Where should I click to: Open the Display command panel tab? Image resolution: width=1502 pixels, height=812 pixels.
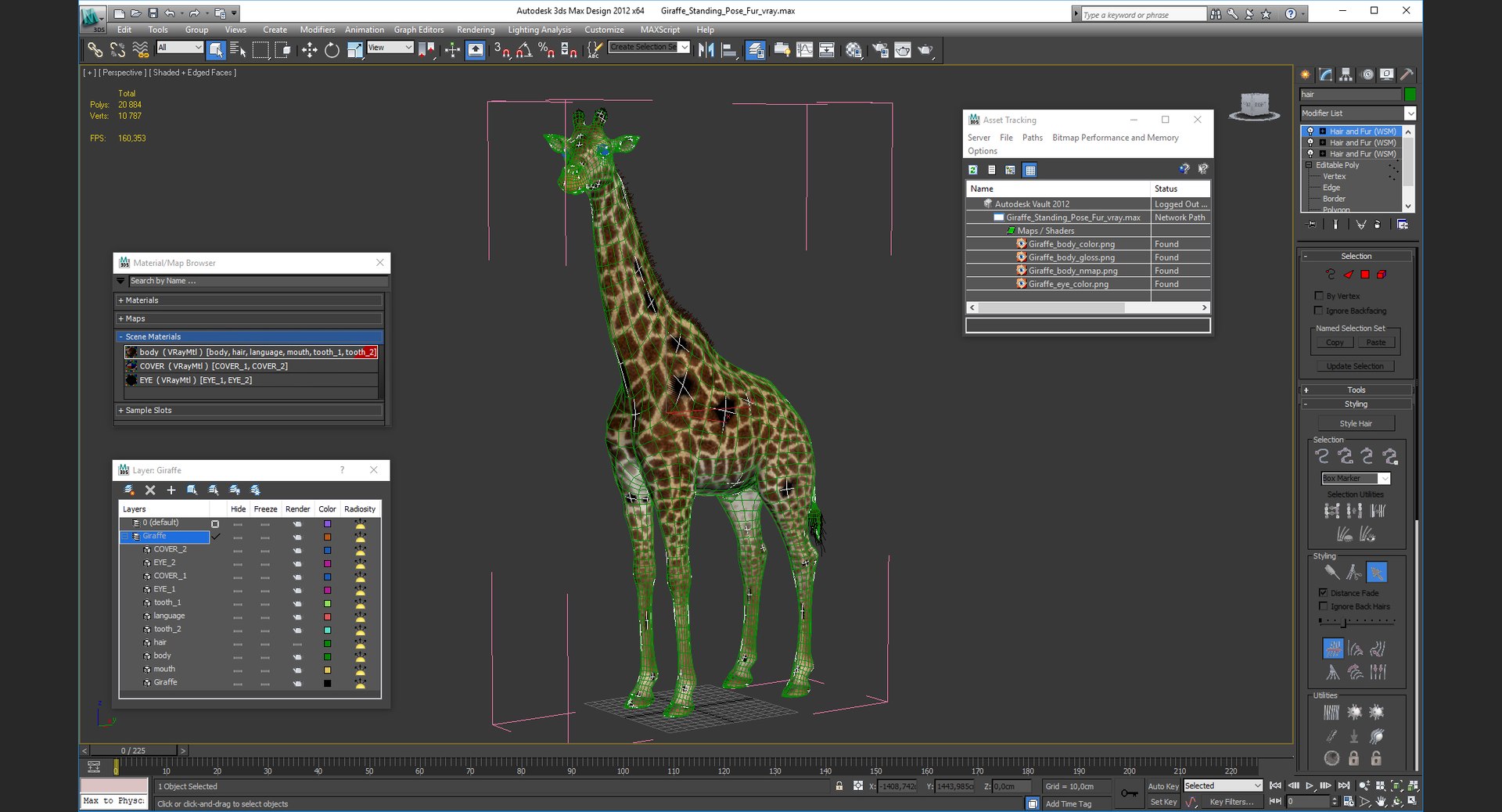1386,74
